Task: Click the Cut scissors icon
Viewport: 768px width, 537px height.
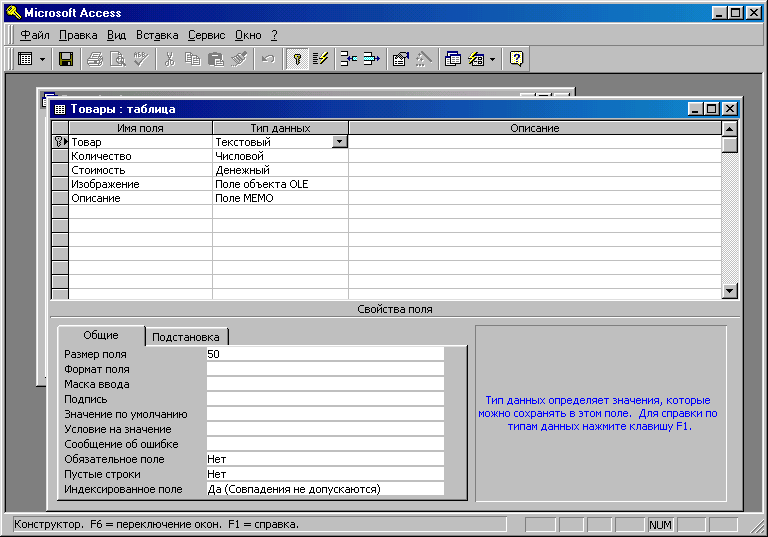Action: [170, 59]
